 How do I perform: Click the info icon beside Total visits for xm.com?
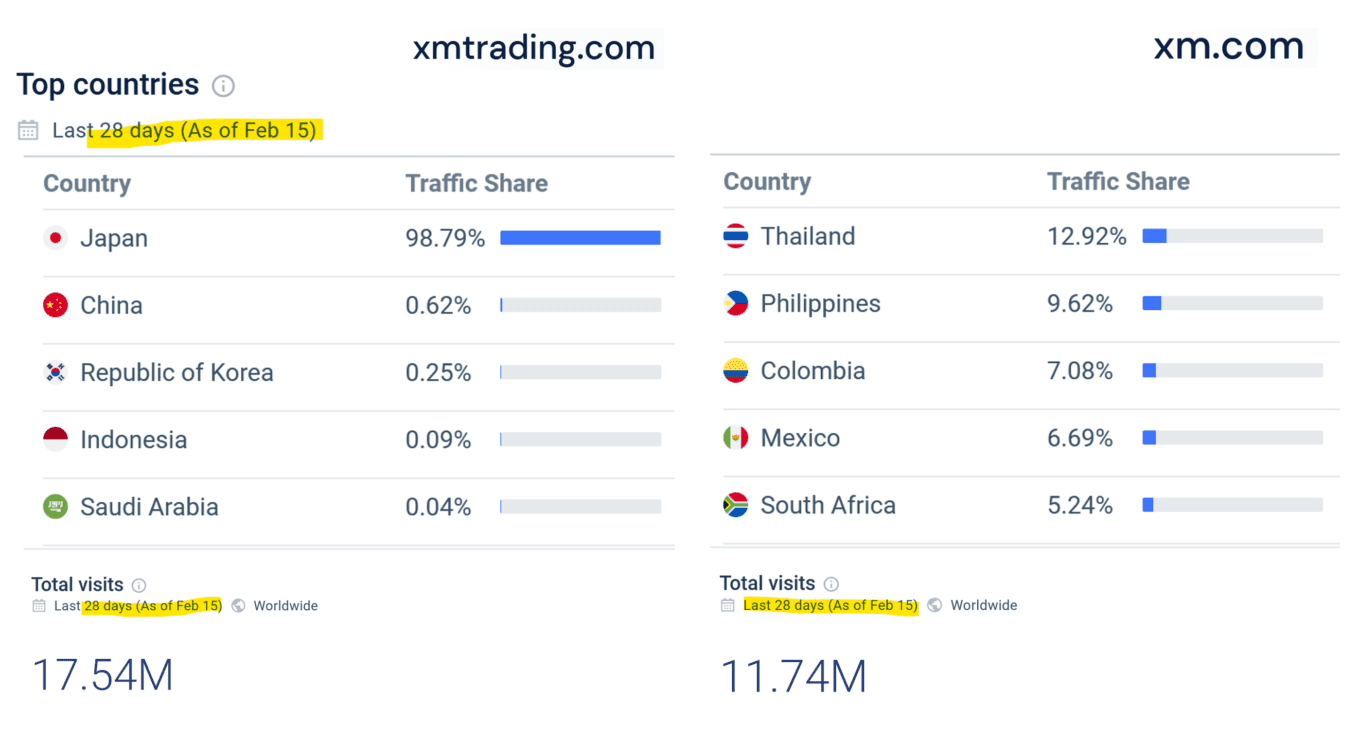point(833,583)
